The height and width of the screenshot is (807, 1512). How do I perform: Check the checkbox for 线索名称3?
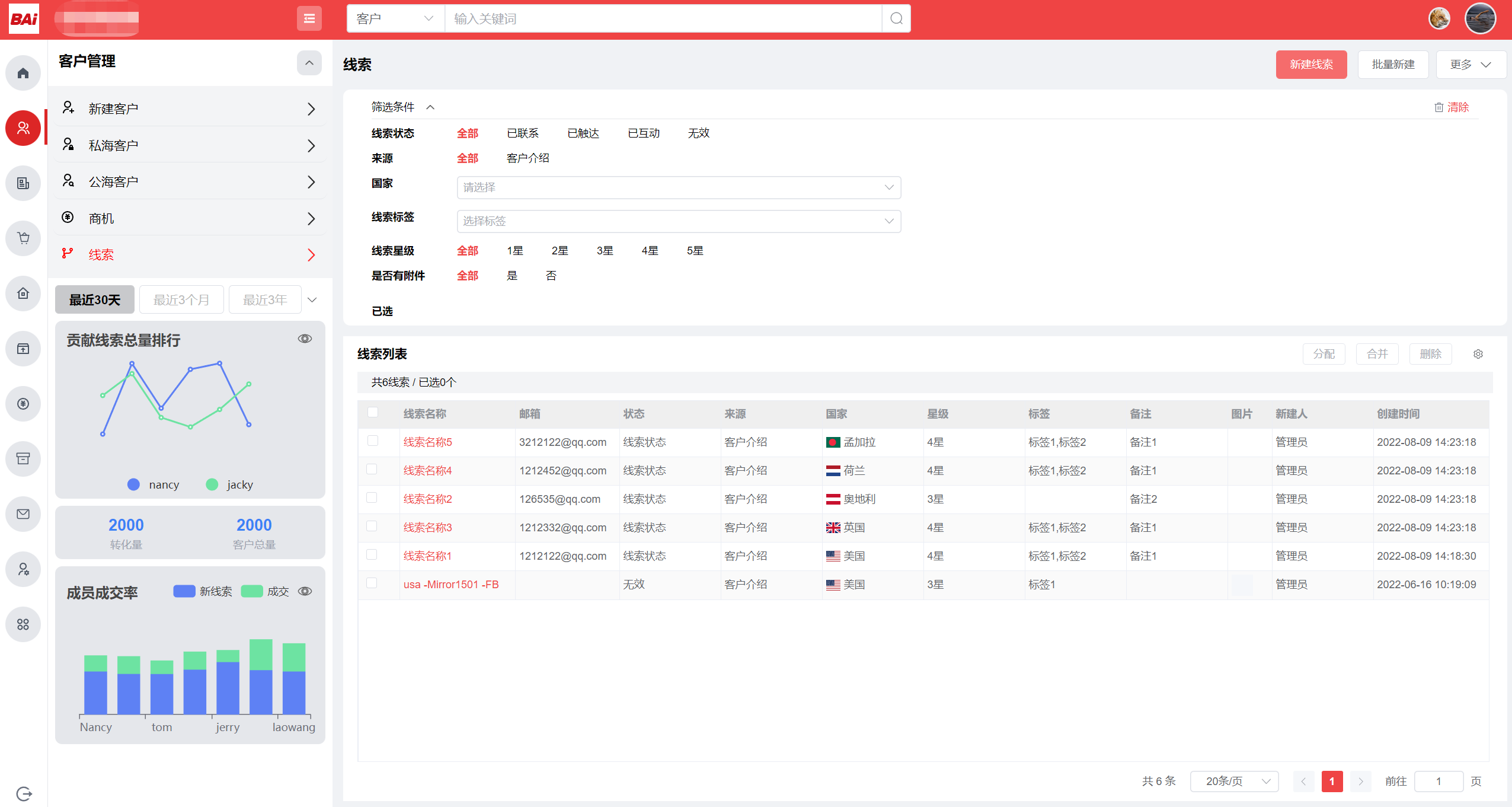372,526
